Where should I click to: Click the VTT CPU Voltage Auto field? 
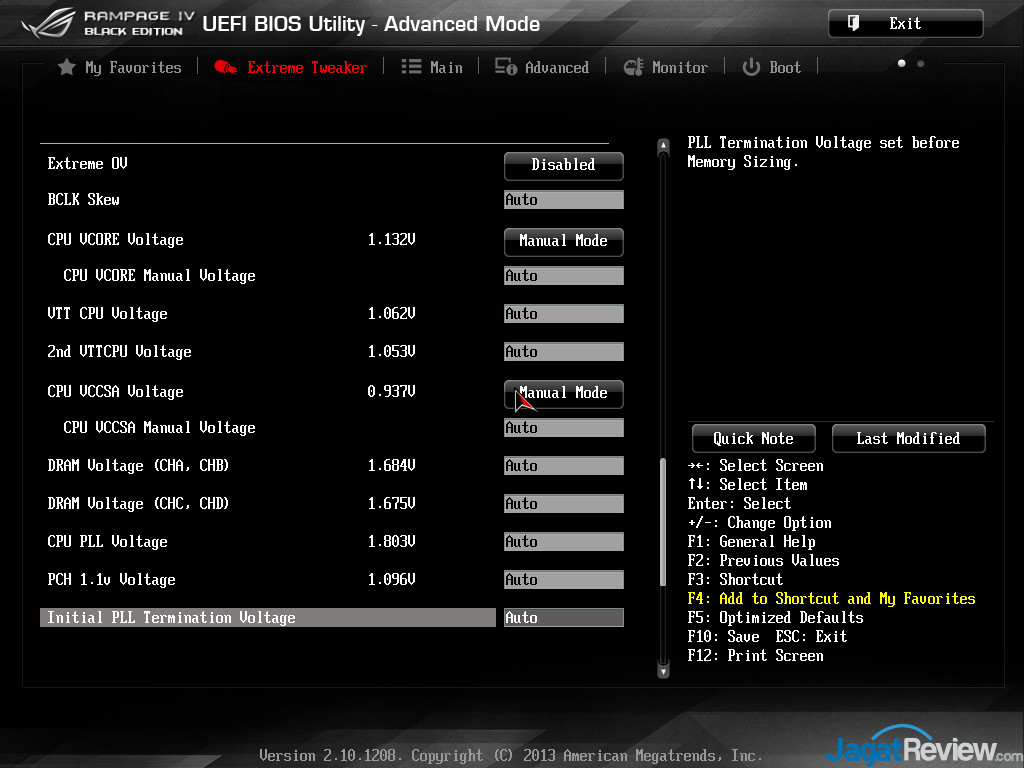564,313
